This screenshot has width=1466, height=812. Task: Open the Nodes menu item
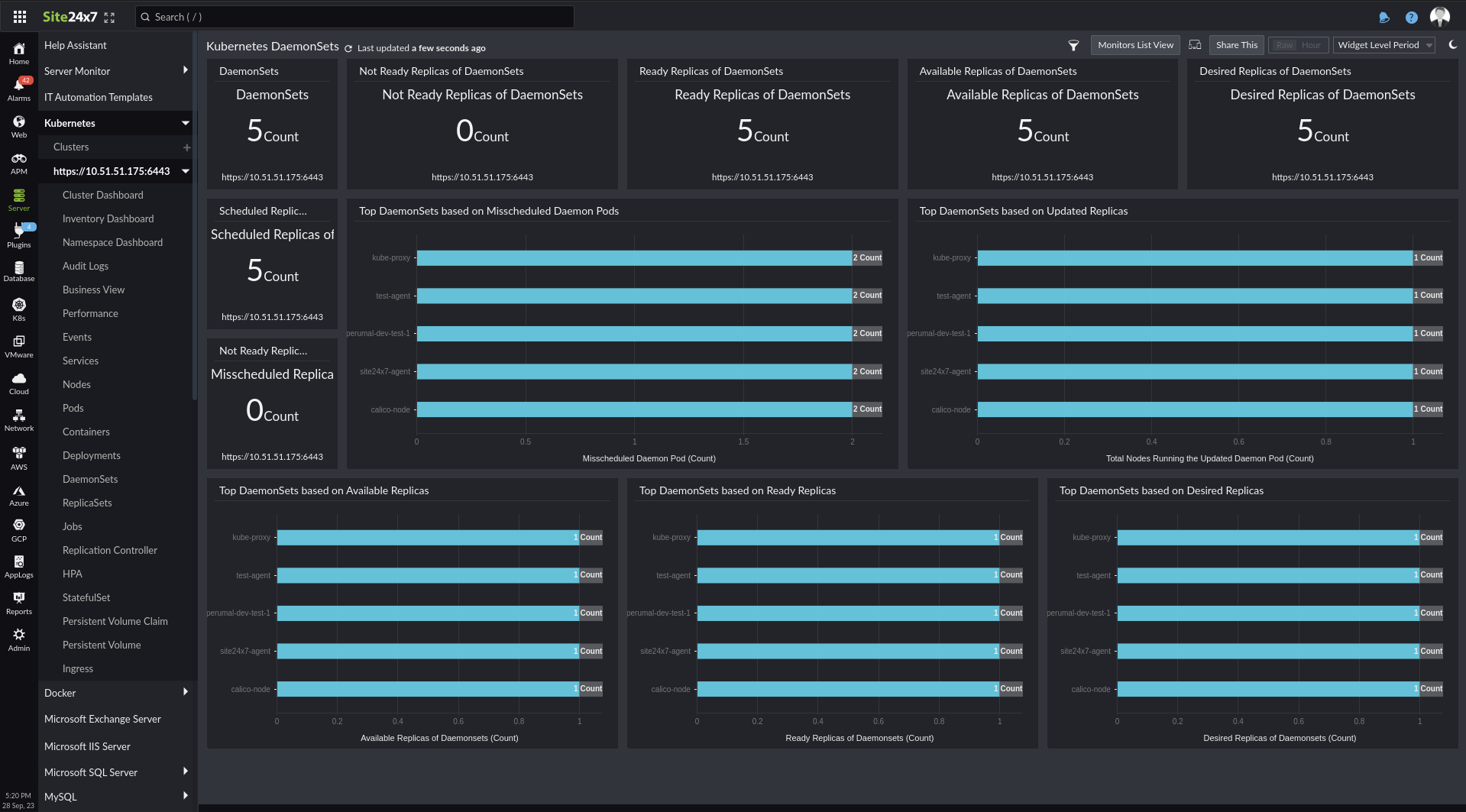pyautogui.click(x=76, y=384)
